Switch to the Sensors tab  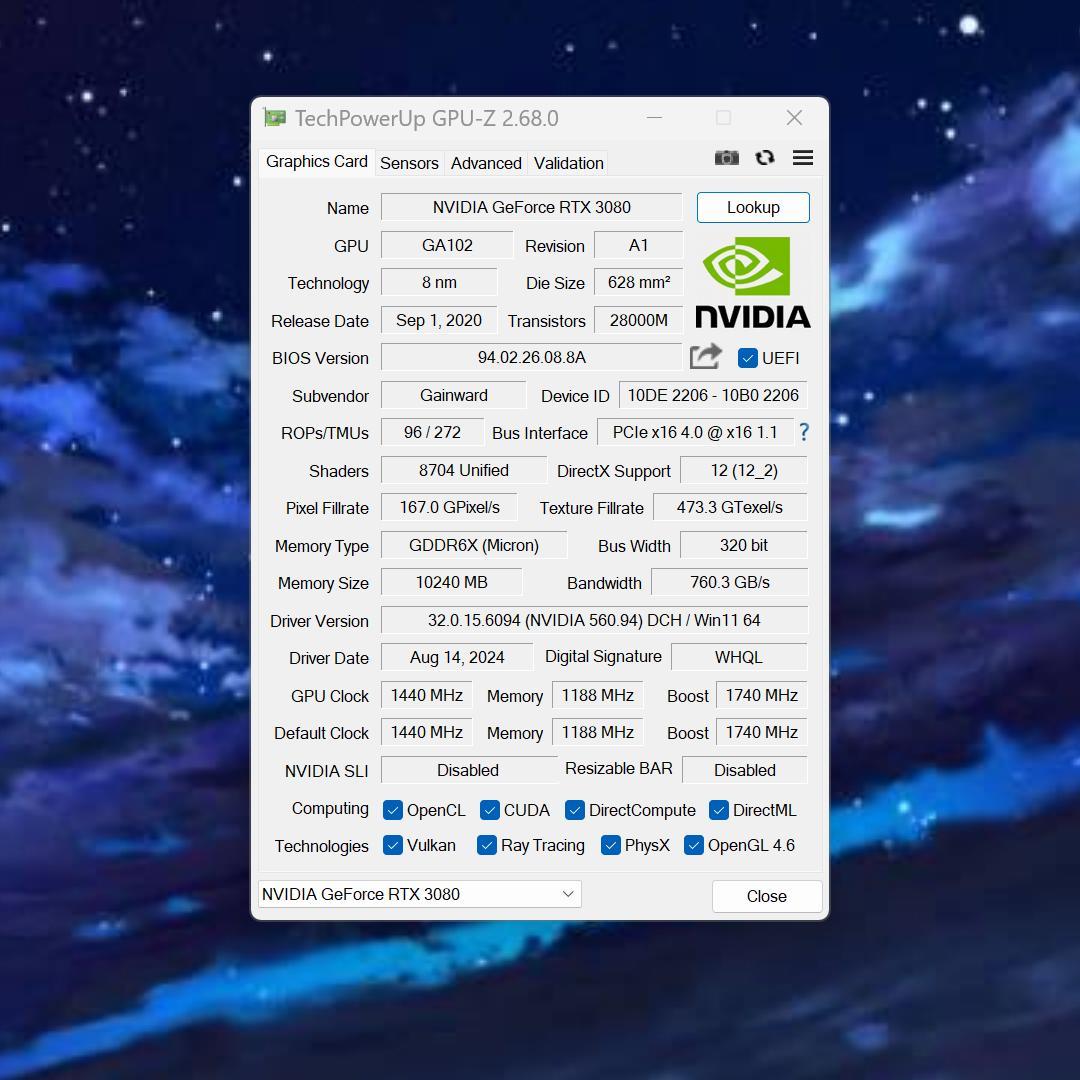coord(409,163)
